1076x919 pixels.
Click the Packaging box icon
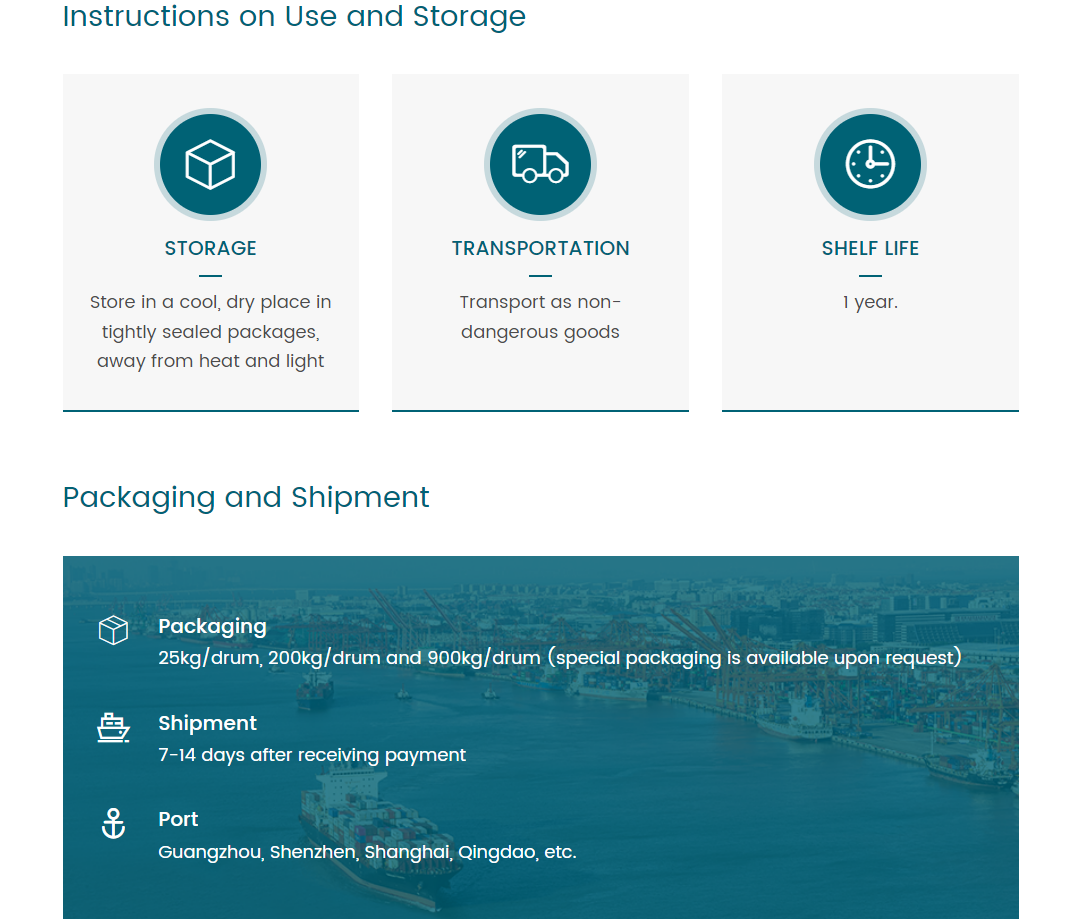pos(113,630)
